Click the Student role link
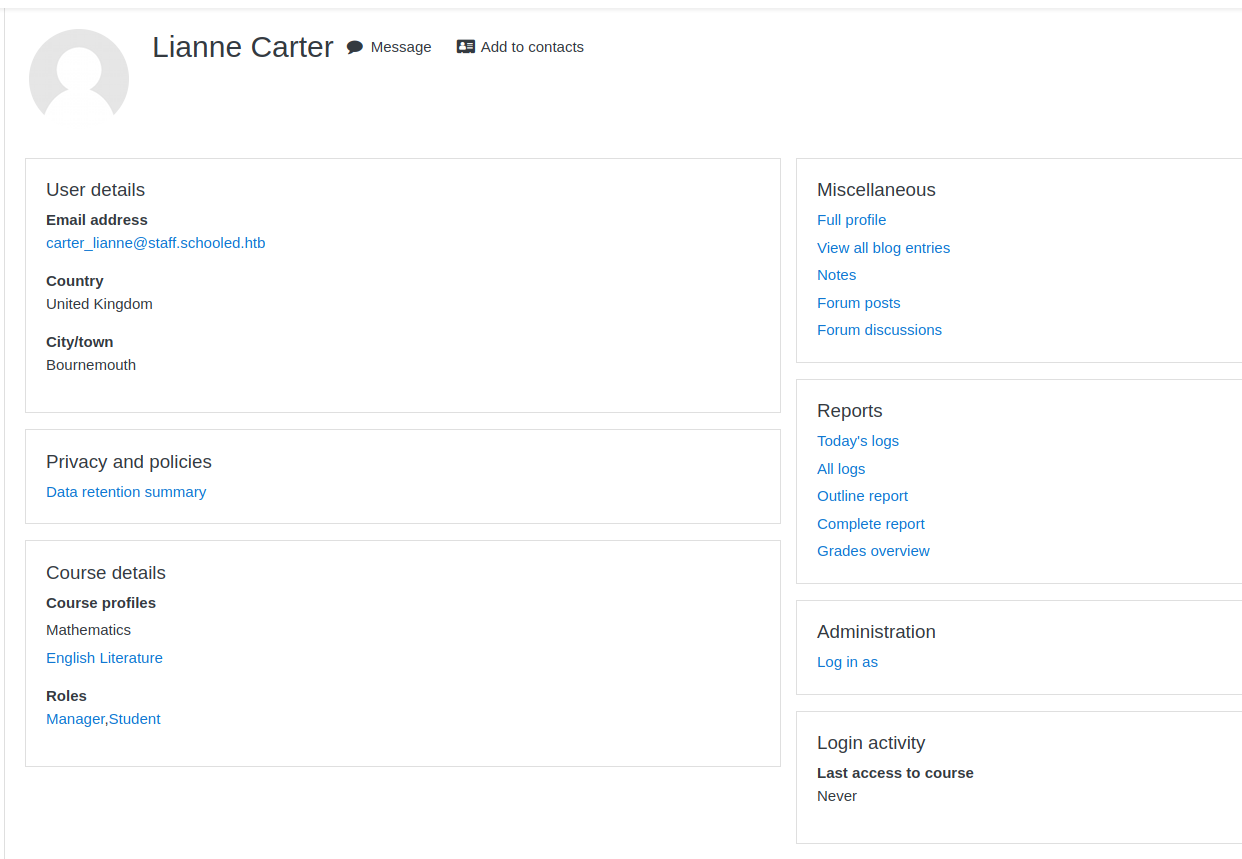The image size is (1242, 859). (135, 719)
